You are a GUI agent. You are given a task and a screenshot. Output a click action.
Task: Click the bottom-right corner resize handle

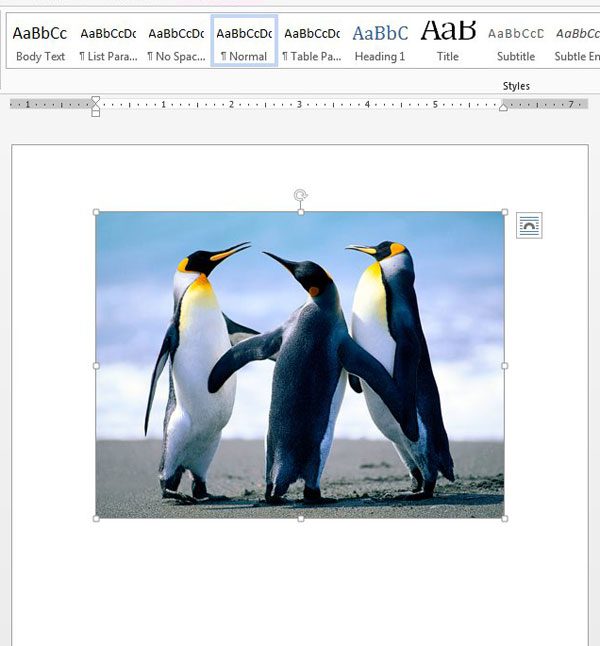pos(504,518)
